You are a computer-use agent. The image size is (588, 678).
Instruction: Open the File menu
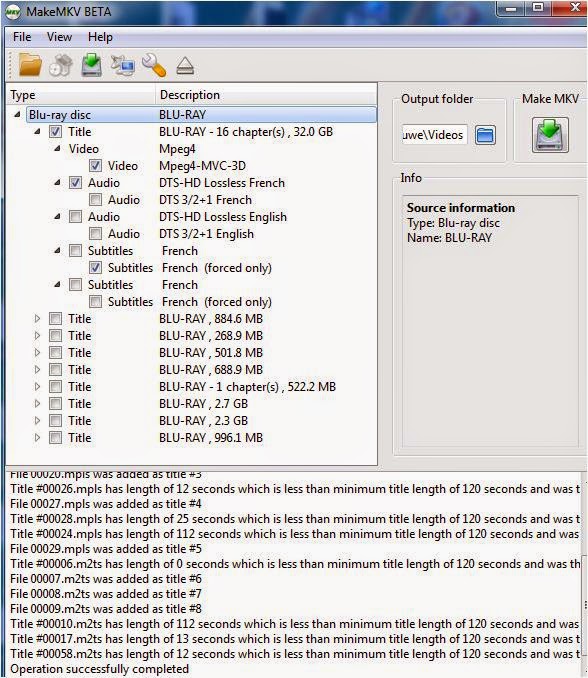click(x=22, y=37)
